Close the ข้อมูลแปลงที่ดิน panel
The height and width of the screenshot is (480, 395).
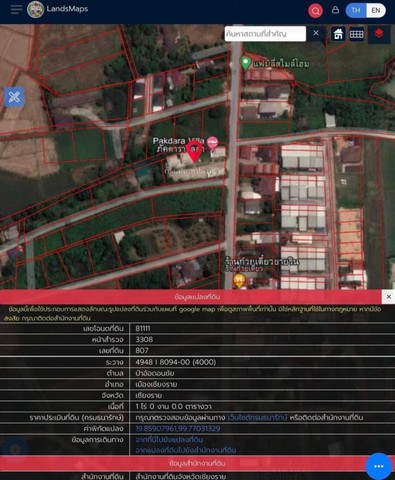[389, 297]
